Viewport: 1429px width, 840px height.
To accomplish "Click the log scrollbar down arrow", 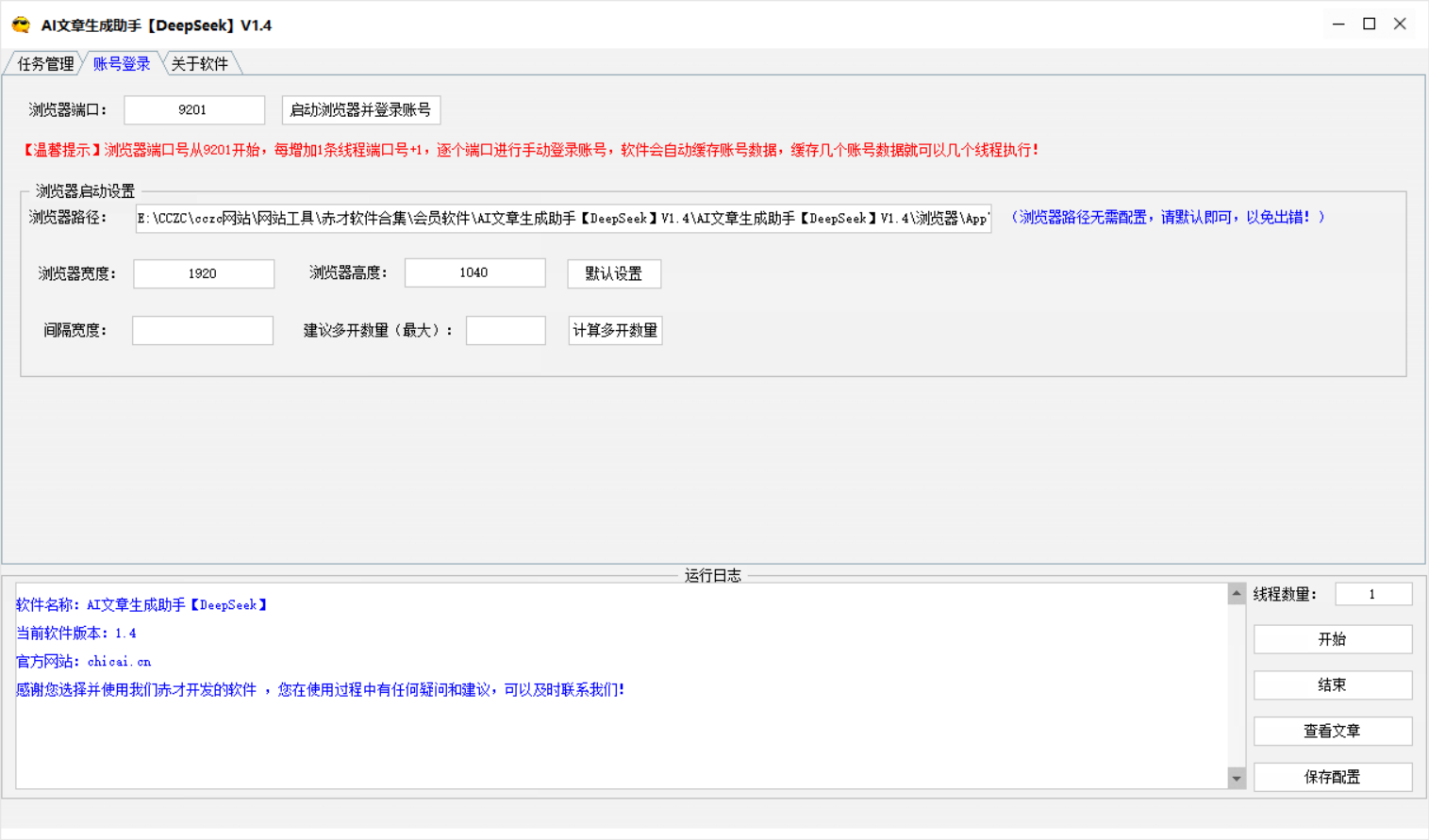I will coord(1237,779).
